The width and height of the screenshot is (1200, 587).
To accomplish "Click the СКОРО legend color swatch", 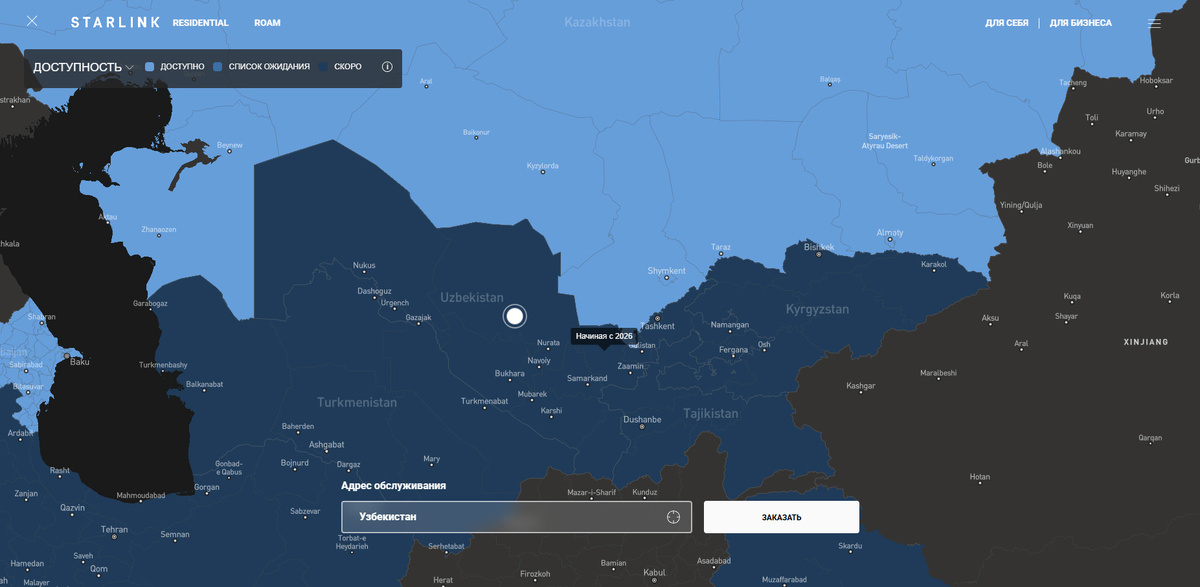I will pyautogui.click(x=323, y=67).
